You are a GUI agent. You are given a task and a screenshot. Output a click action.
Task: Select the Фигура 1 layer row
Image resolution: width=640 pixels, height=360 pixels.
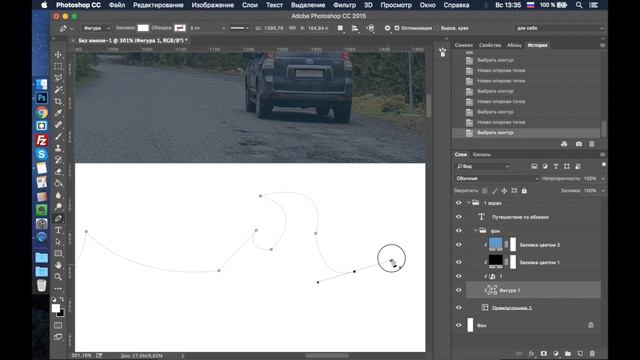pos(533,290)
